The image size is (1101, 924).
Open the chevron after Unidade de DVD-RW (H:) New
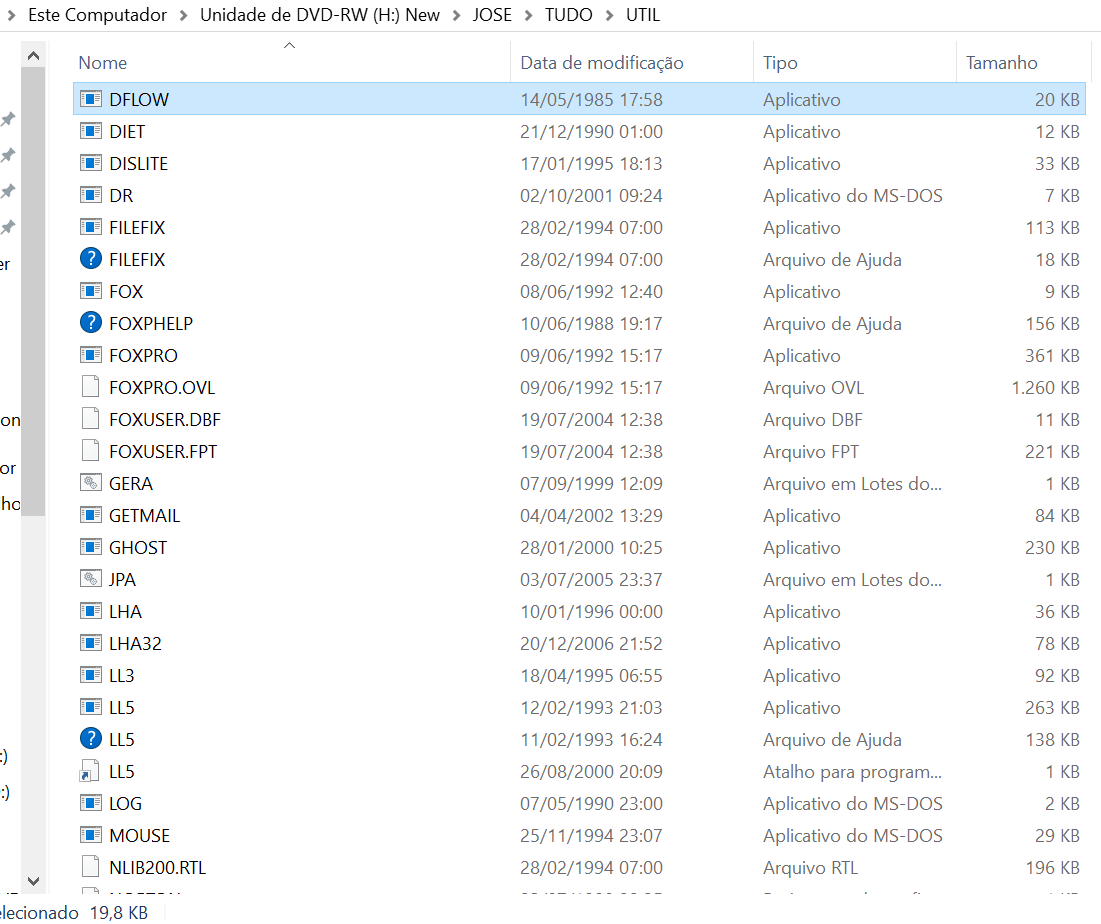pos(456,15)
